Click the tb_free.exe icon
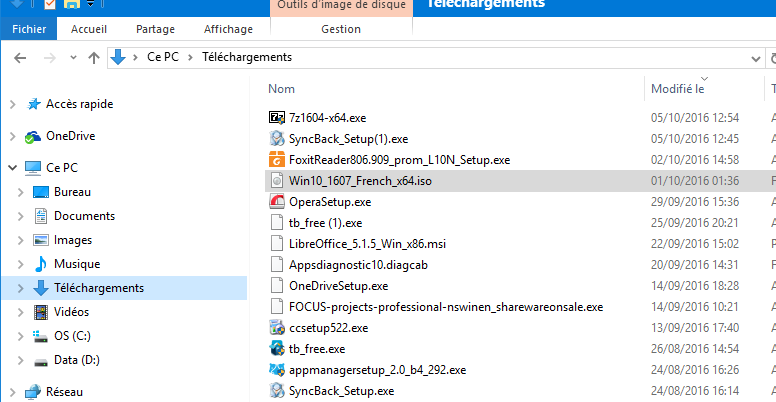Viewport: 776px width, 402px height. [277, 349]
